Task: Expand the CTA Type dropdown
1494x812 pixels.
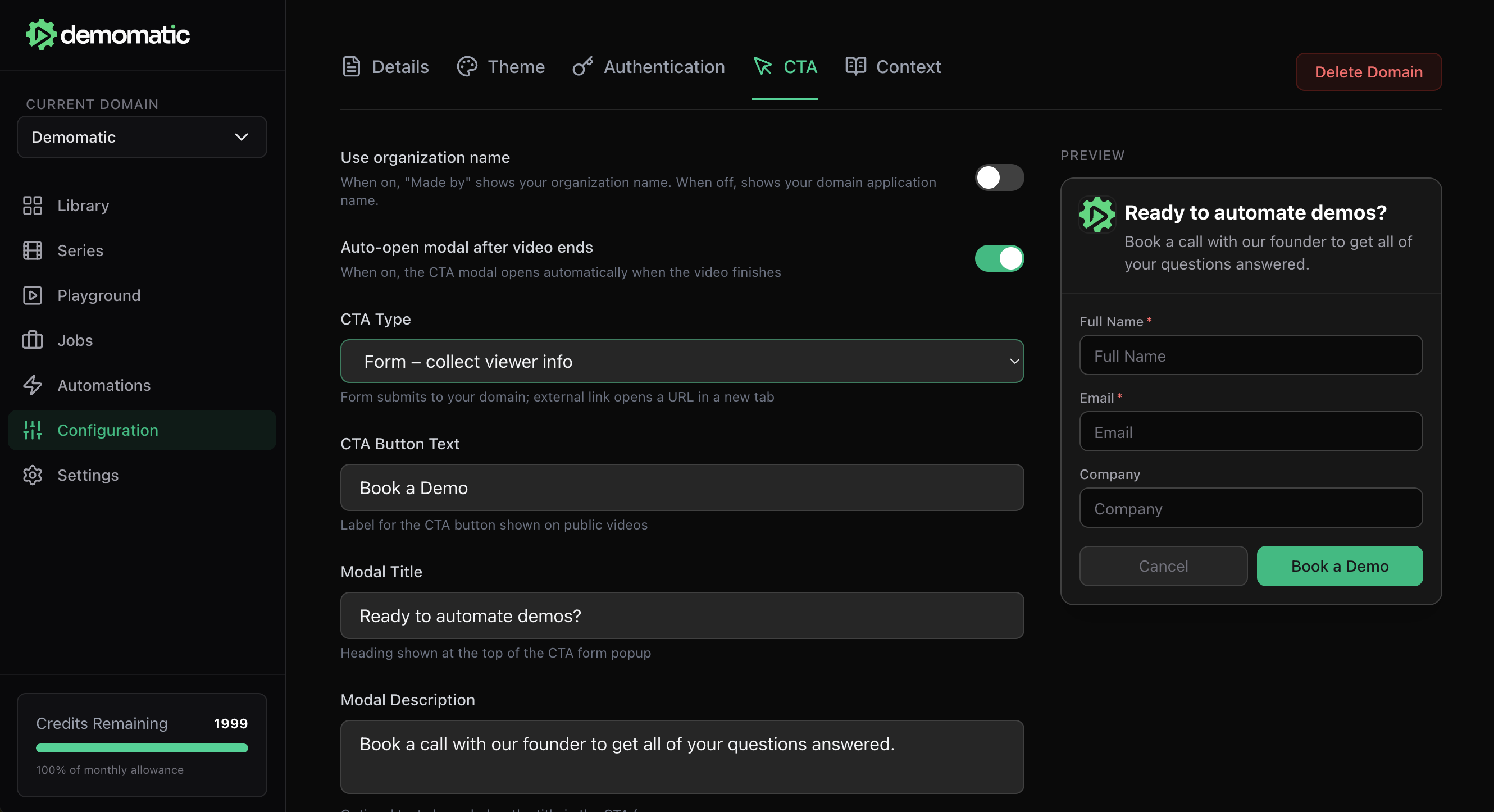Action: tap(681, 361)
